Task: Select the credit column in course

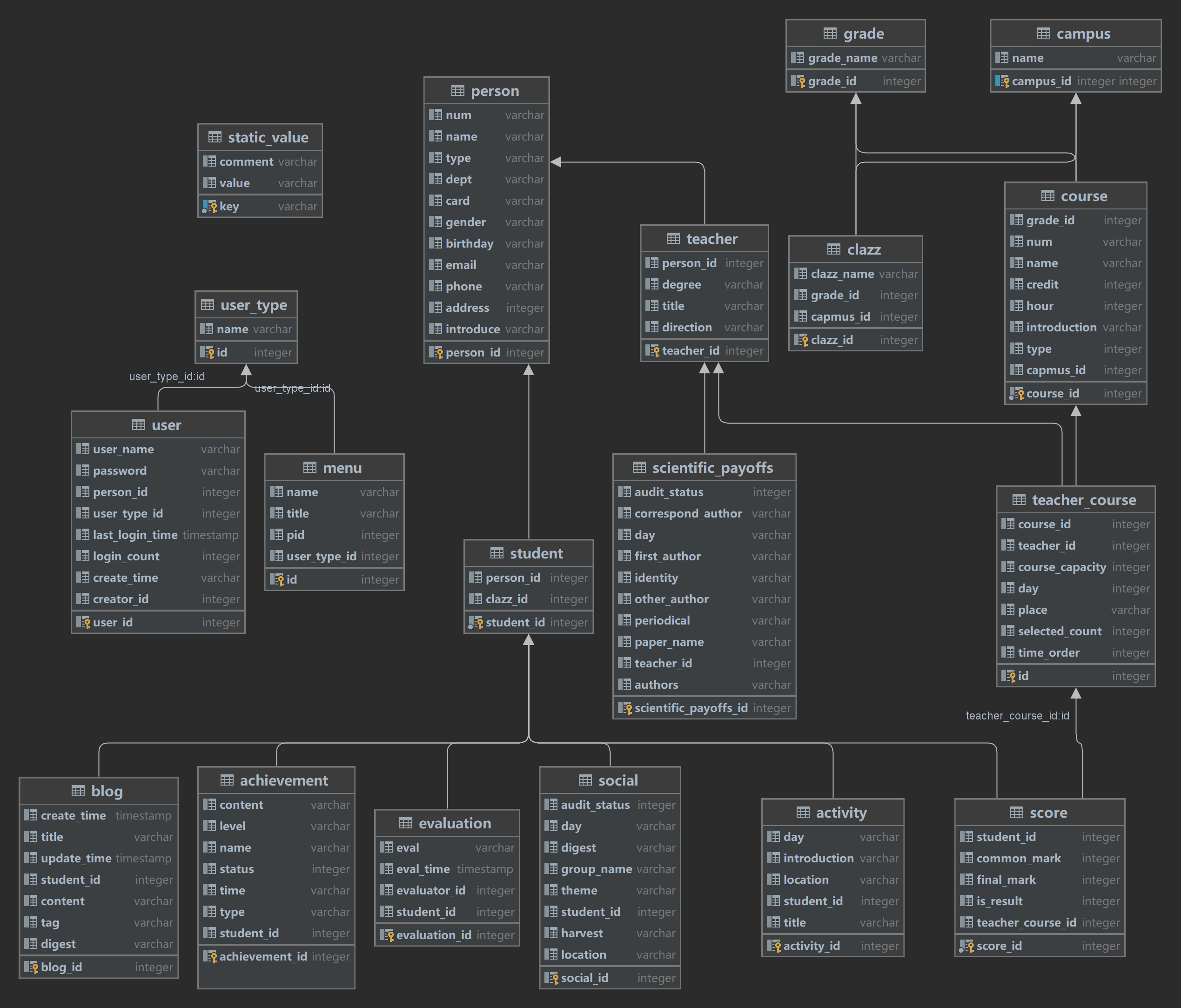Action: (1075, 284)
